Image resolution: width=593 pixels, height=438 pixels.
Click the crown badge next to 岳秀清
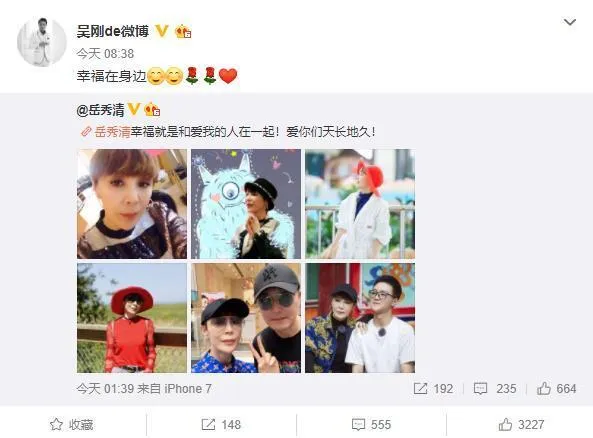coord(152,110)
